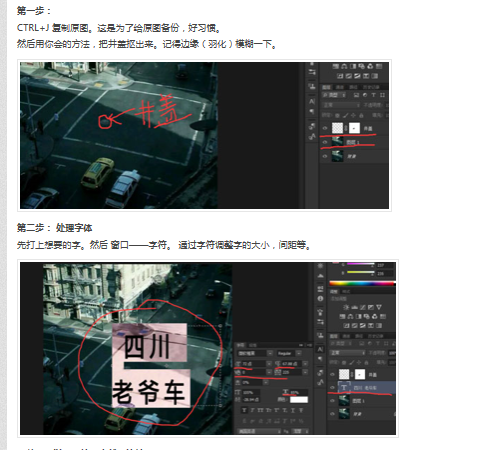
Task: Toggle Strikethrough text style in Character panel
Action: tap(301, 410)
